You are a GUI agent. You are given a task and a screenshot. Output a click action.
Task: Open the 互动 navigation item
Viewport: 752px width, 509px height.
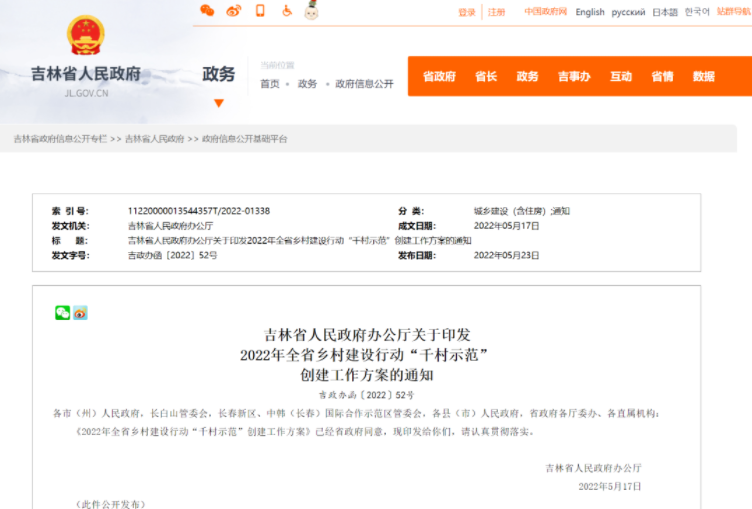pos(621,77)
